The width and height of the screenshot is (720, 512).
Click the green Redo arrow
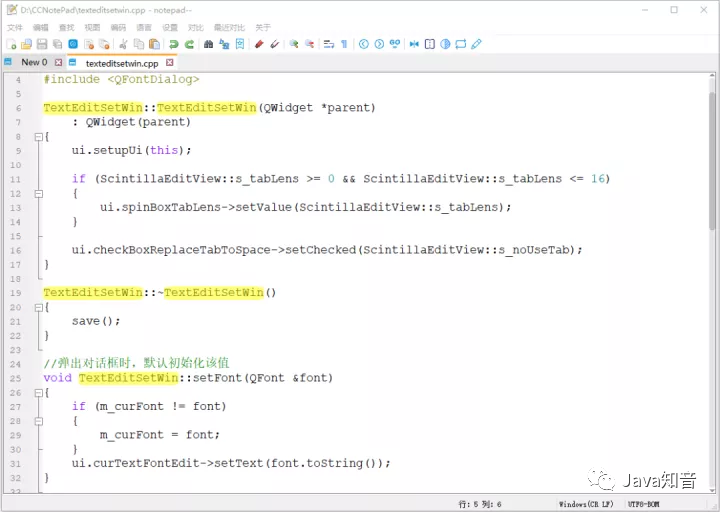(189, 44)
